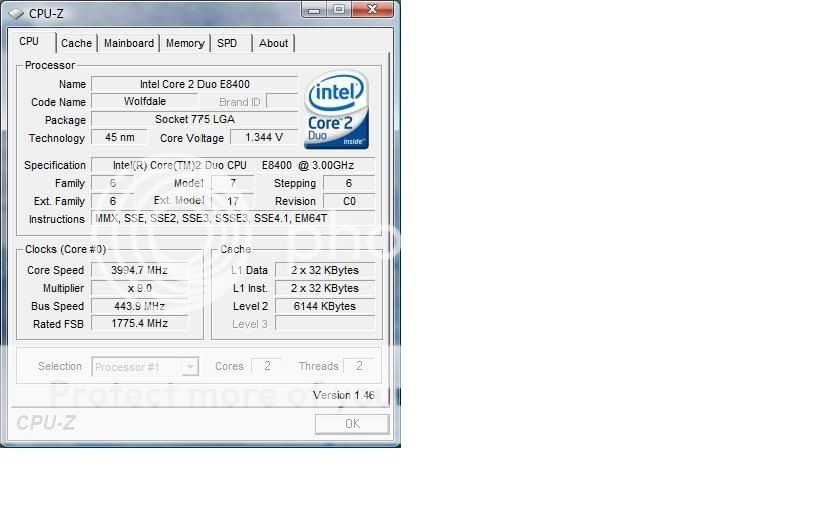
Task: Click the Level 2 cache value field
Action: click(325, 306)
